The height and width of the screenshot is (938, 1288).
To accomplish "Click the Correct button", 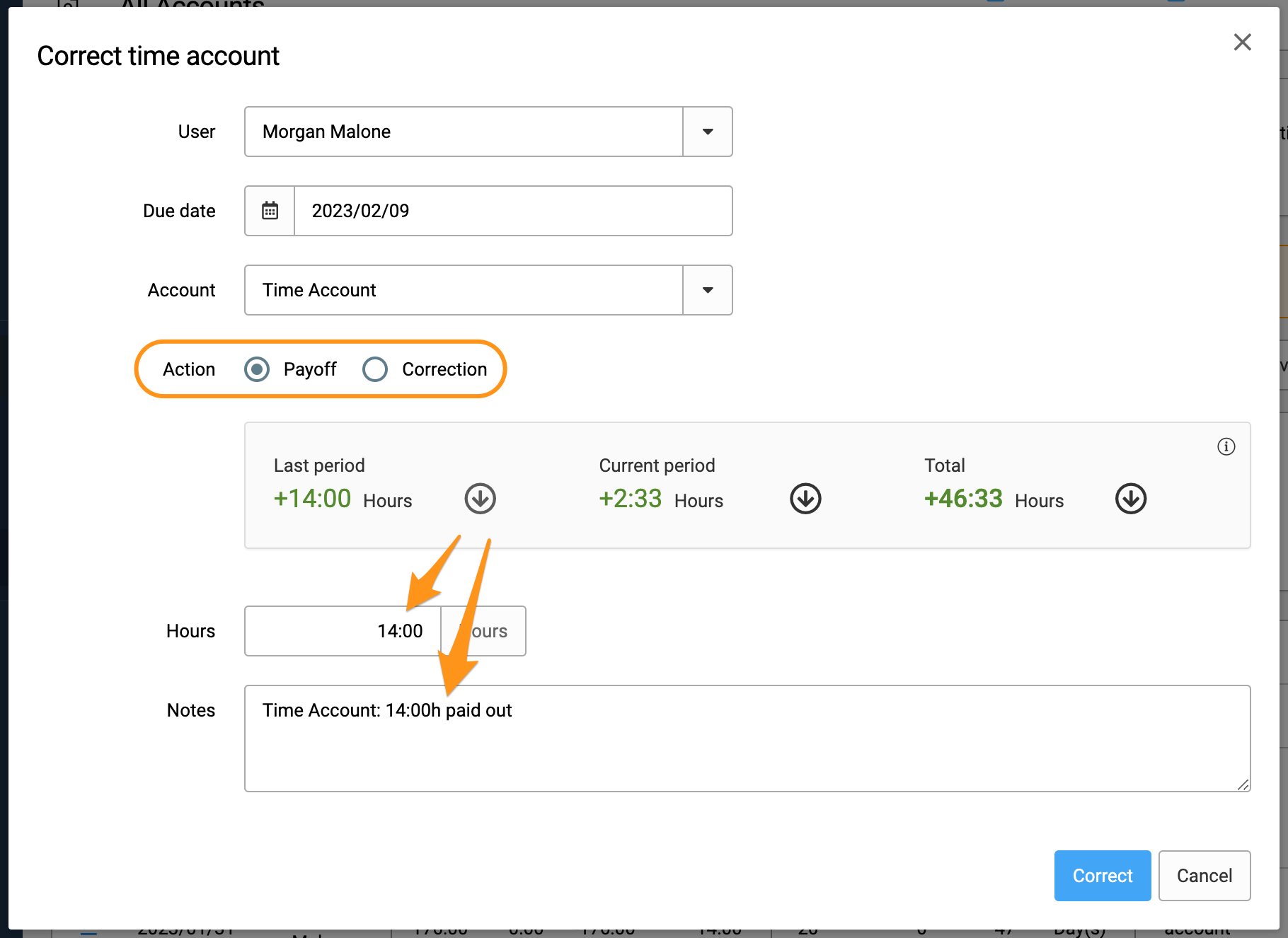I will [1103, 876].
